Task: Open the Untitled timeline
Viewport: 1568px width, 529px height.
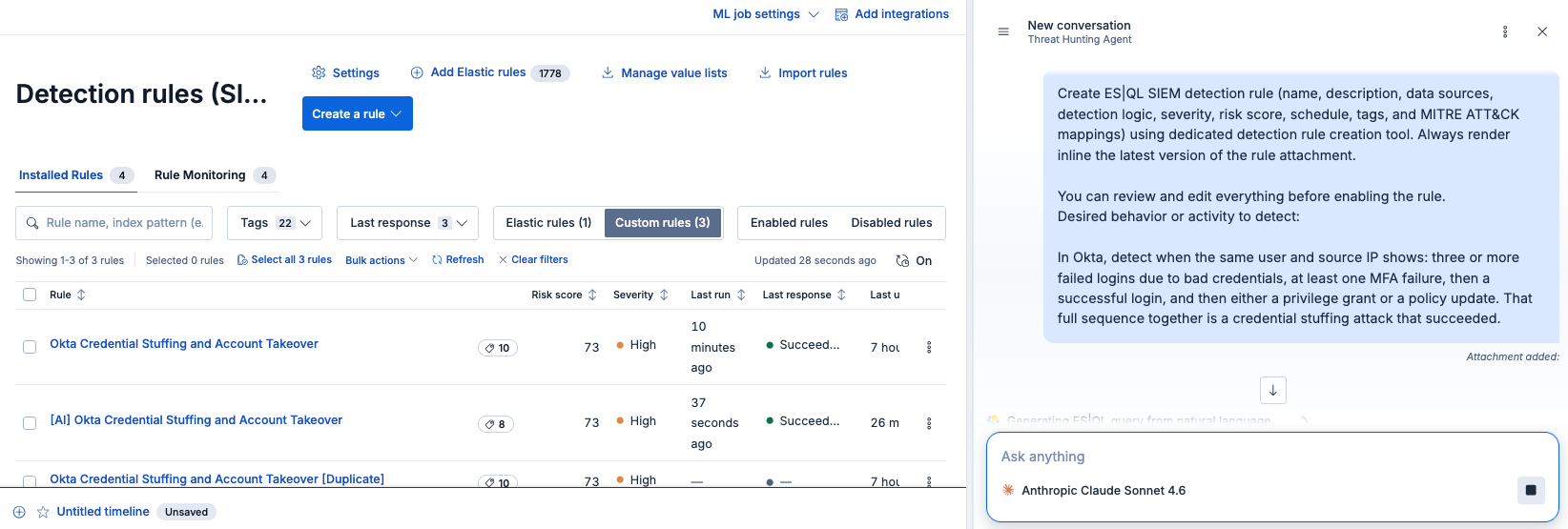Action: point(103,512)
